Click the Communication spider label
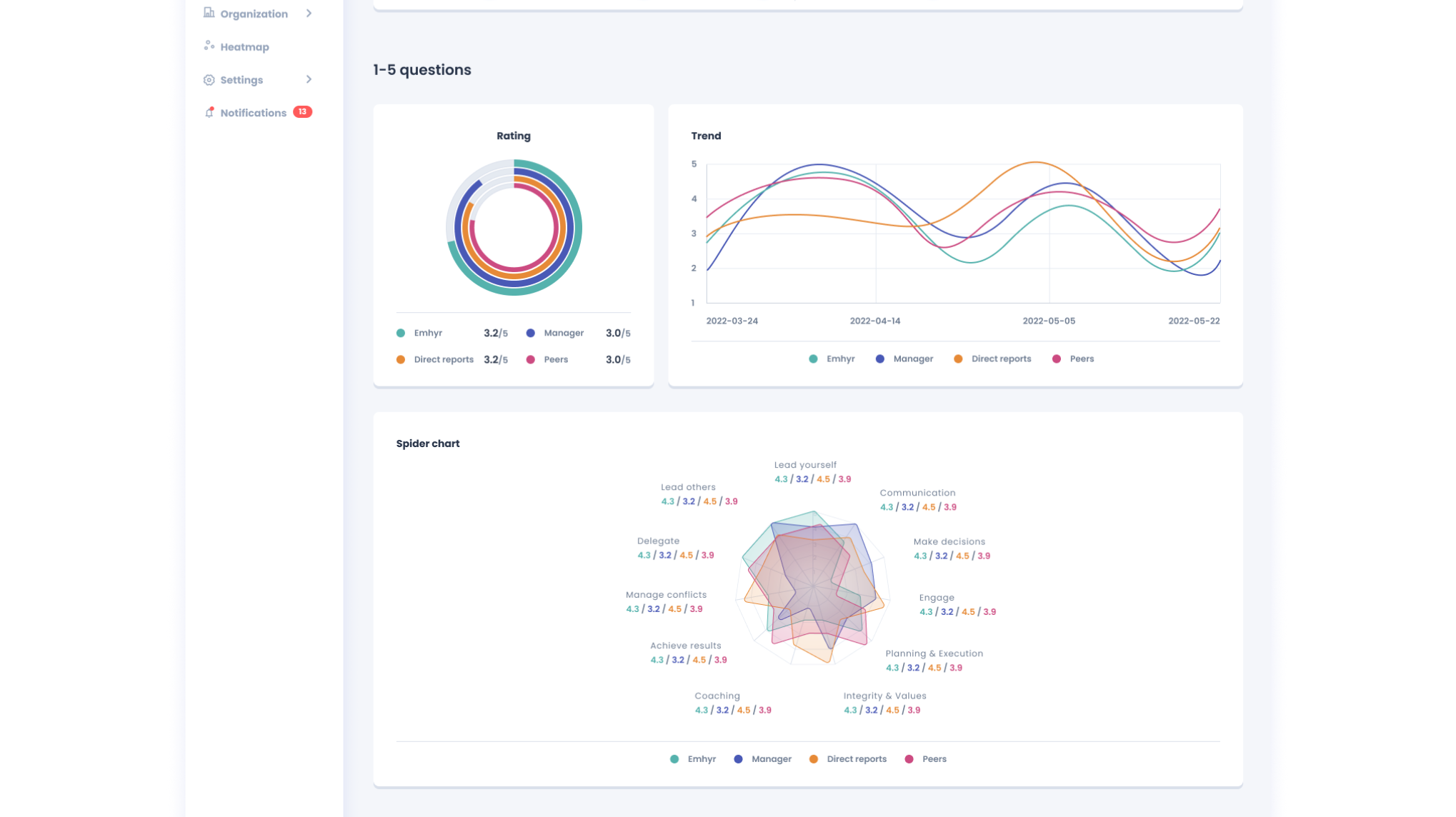1456x817 pixels. [917, 493]
